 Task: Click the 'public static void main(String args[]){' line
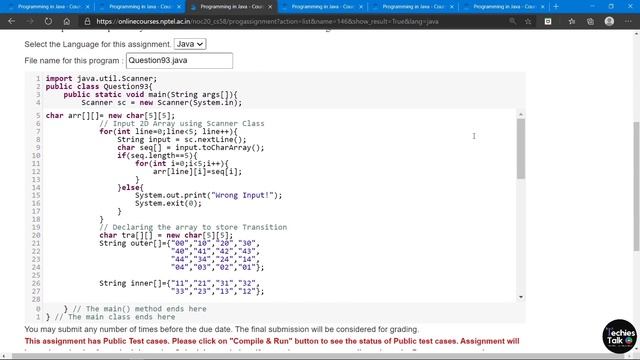click(x=150, y=95)
